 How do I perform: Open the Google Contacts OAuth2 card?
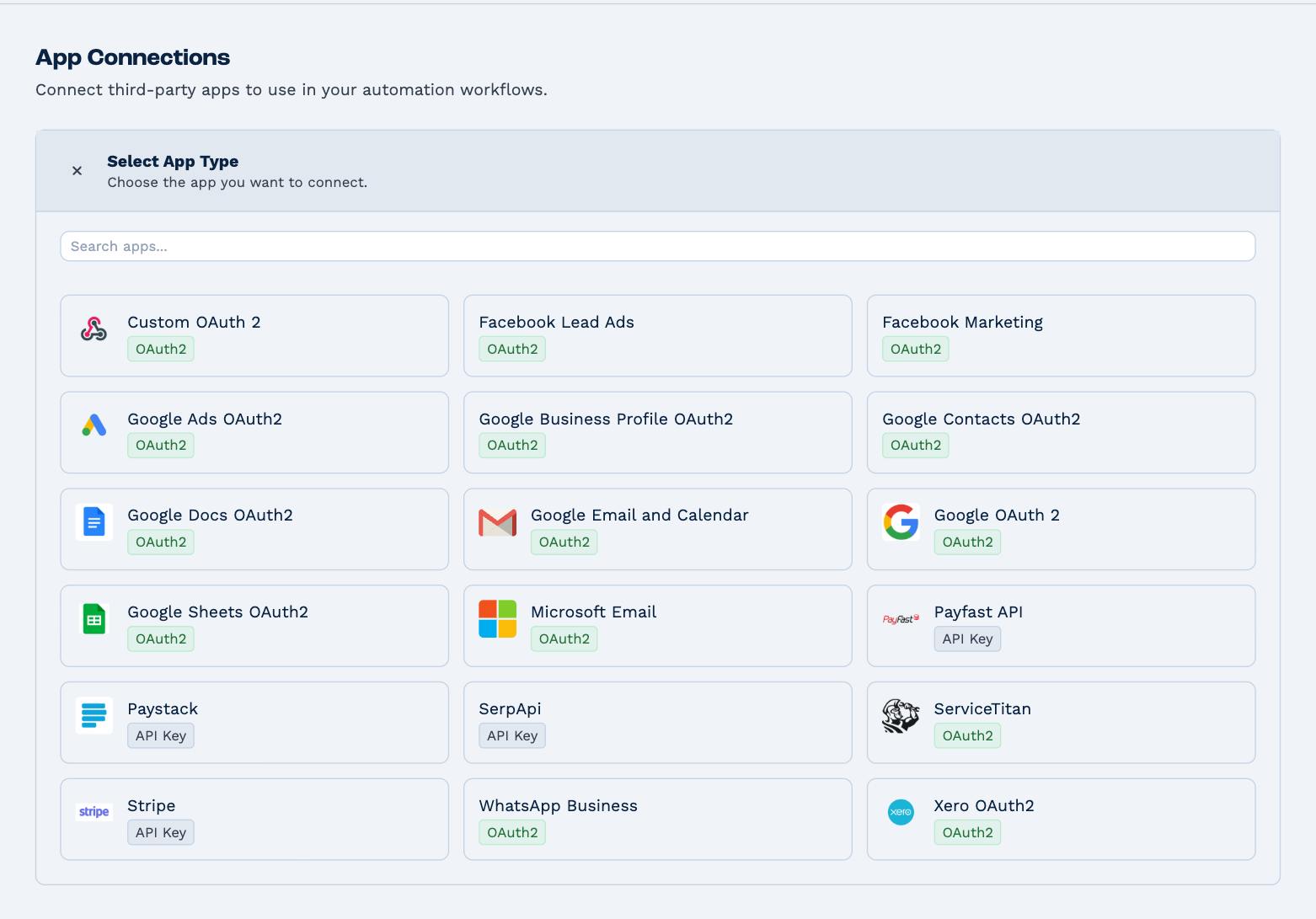pos(1061,433)
